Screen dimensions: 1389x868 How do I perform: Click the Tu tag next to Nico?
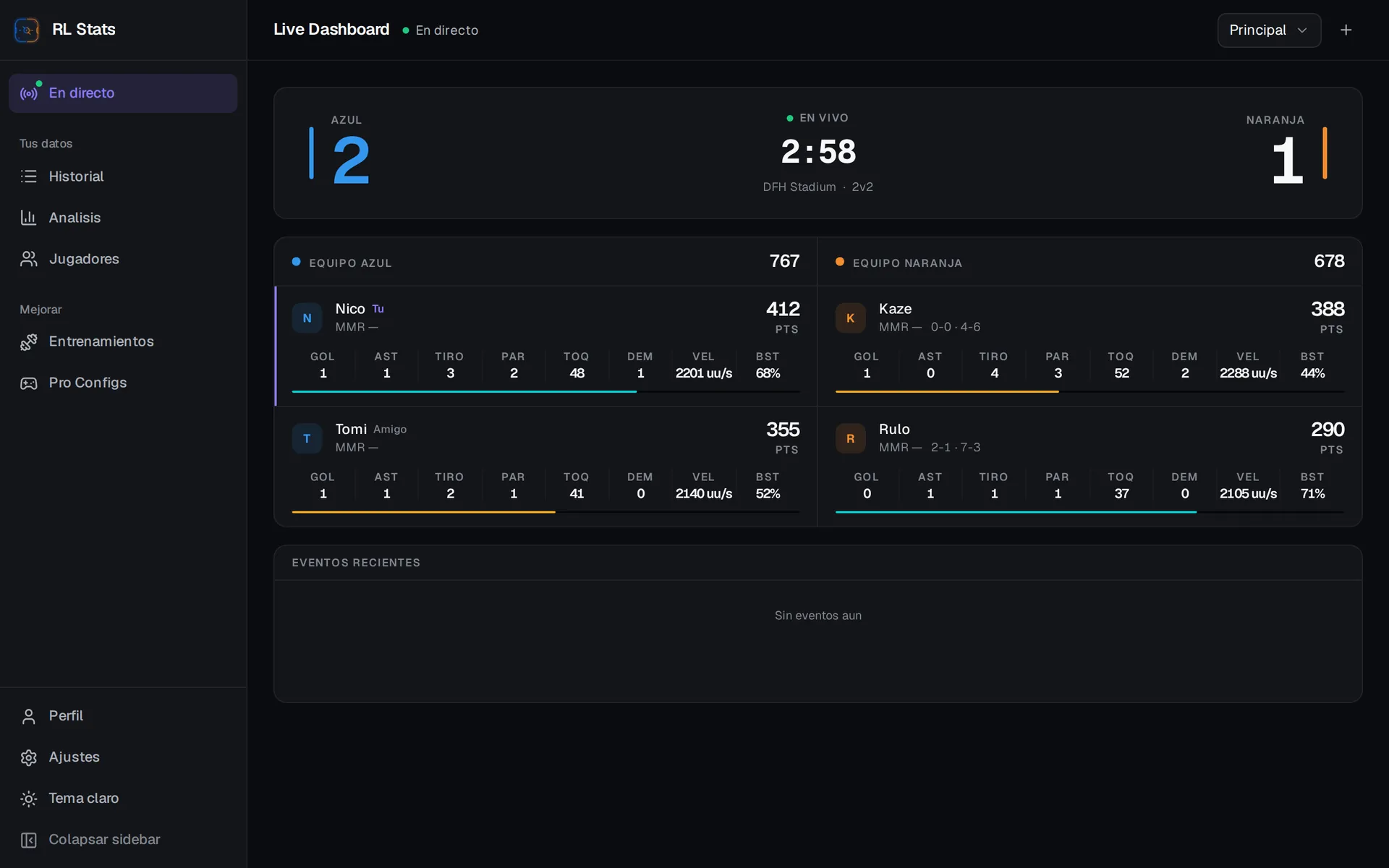pyautogui.click(x=378, y=309)
